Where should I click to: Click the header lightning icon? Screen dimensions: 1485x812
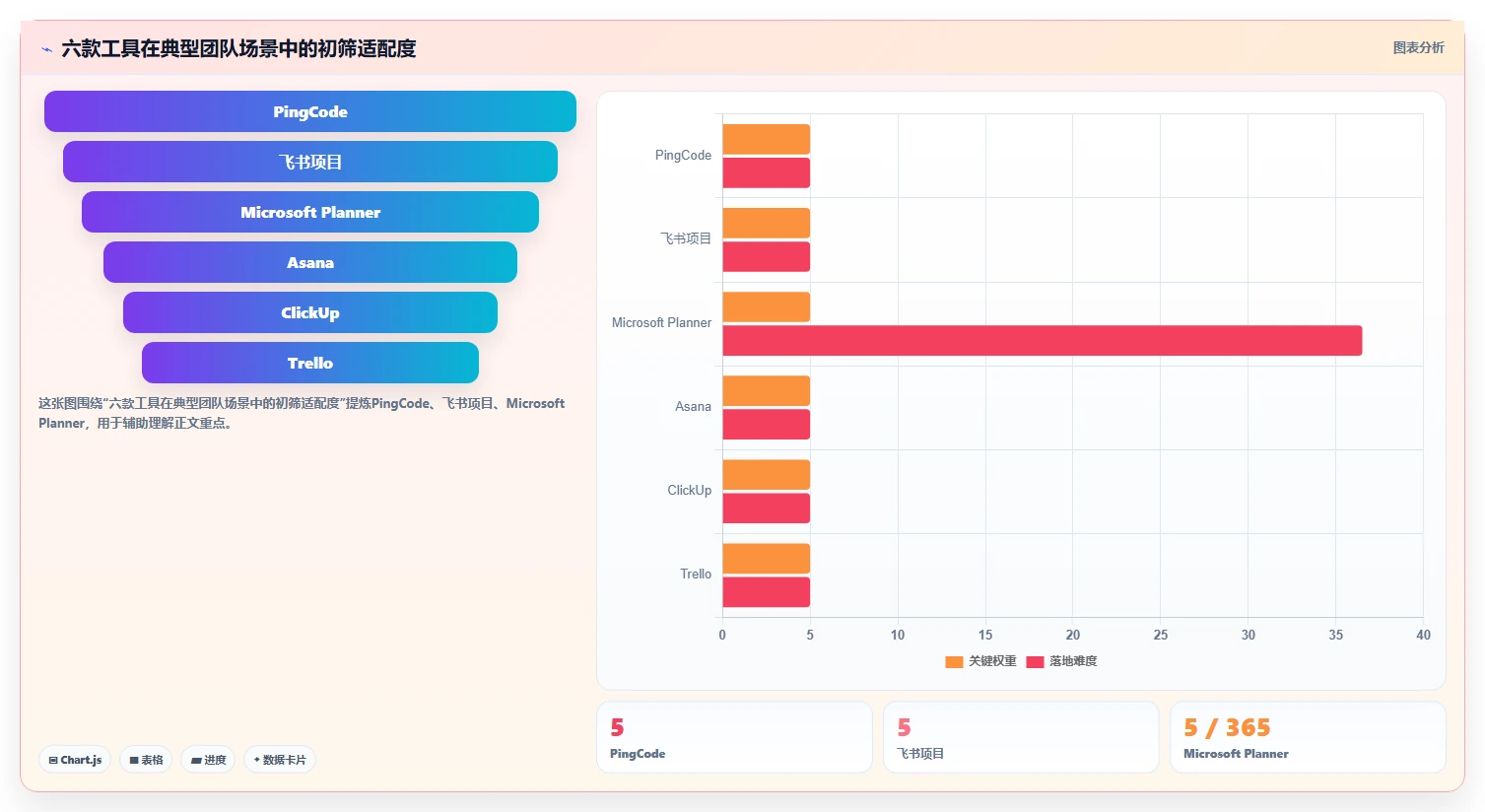tap(46, 49)
